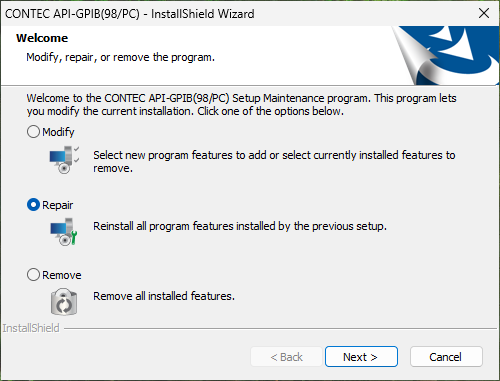500x381 pixels.
Task: Click the Modify option label text
Action: click(x=58, y=132)
